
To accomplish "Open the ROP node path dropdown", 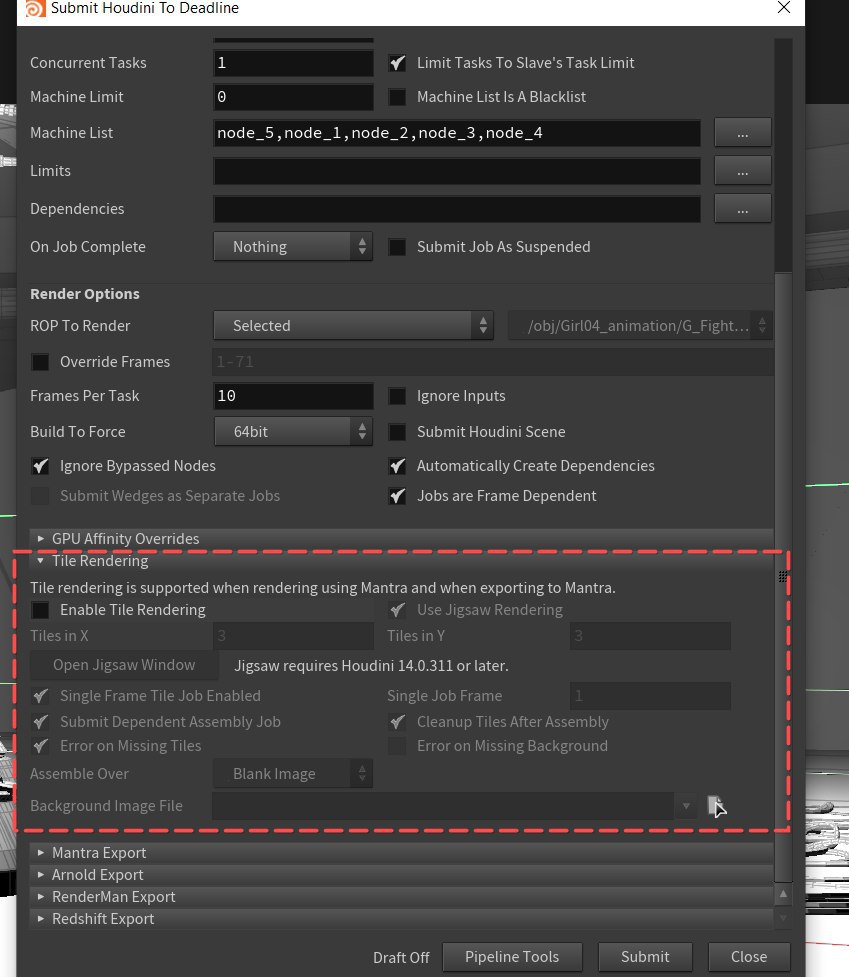I will tap(640, 325).
